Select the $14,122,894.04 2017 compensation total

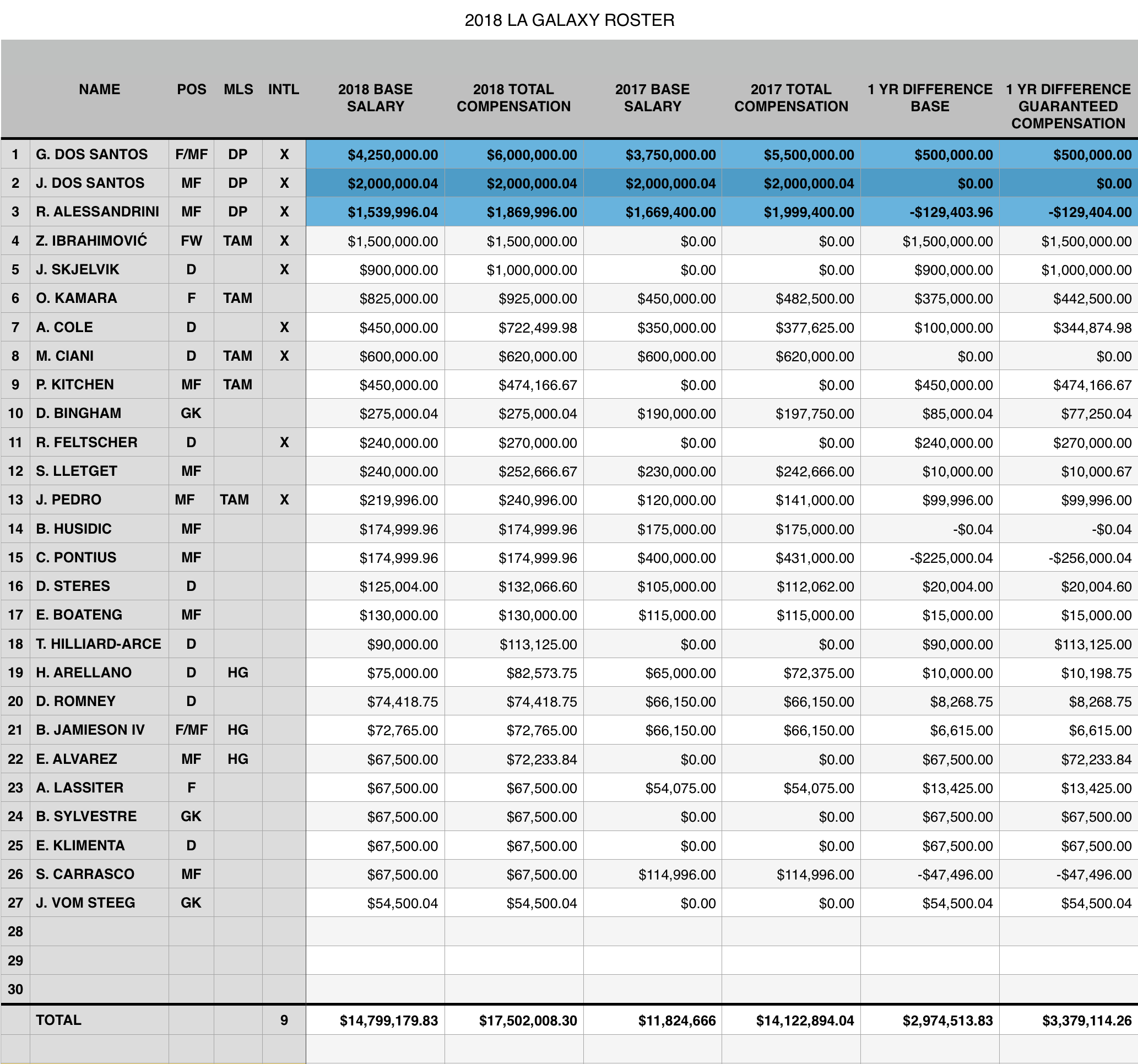coord(791,1020)
